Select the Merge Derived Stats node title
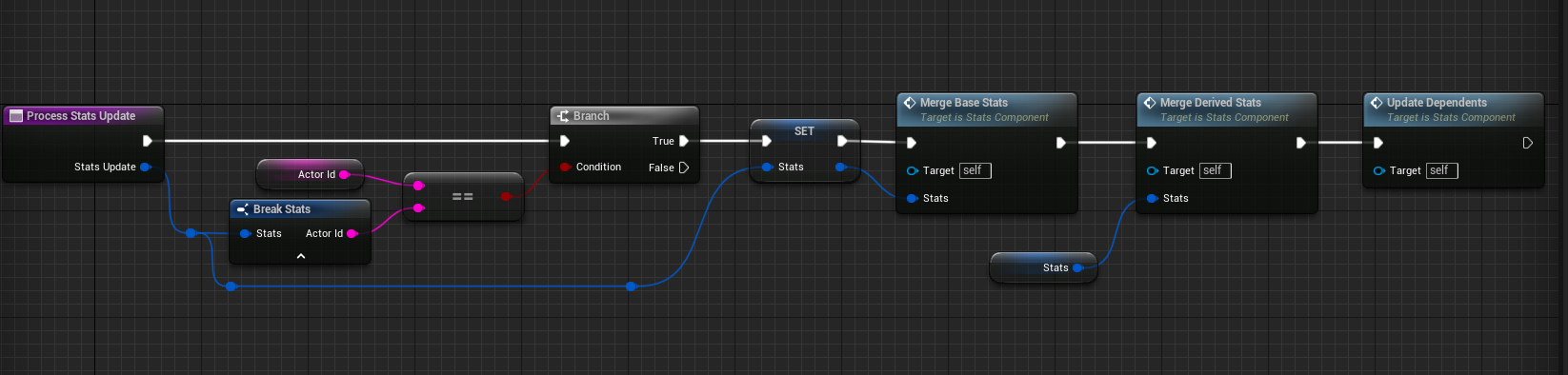The height and width of the screenshot is (375, 1568). [1211, 103]
